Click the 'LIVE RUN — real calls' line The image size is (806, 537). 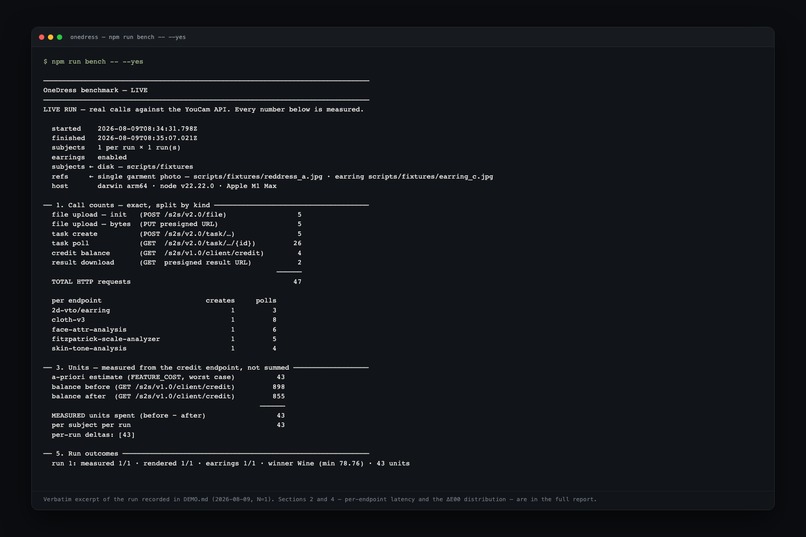204,109
